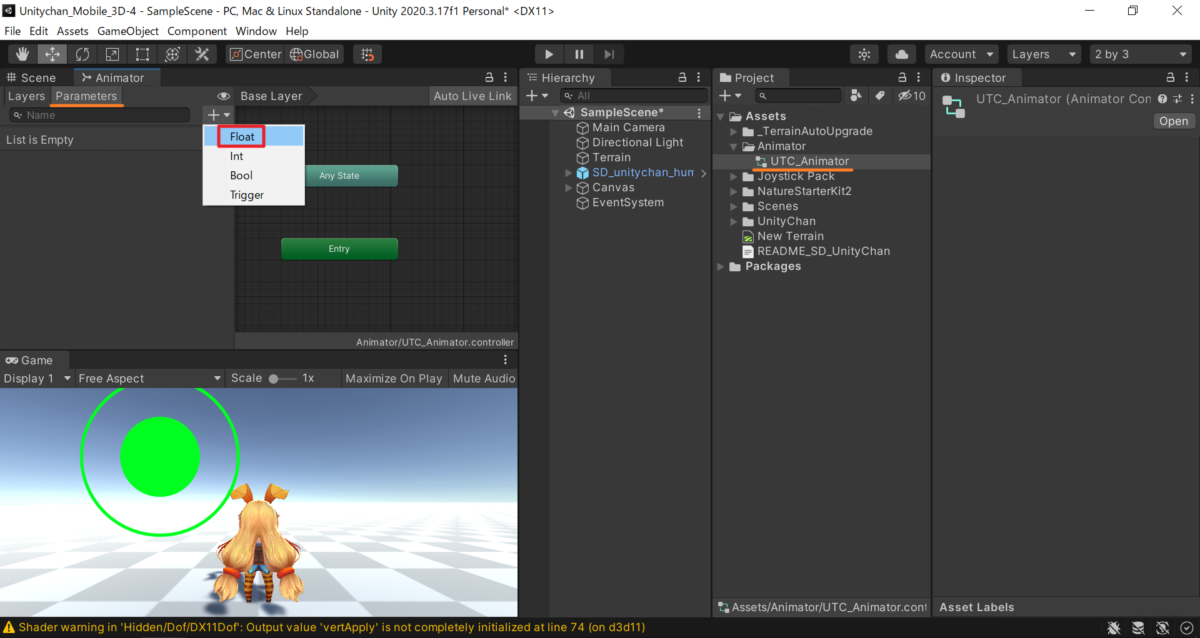
Task: Open the GameObject menu
Action: [x=127, y=31]
